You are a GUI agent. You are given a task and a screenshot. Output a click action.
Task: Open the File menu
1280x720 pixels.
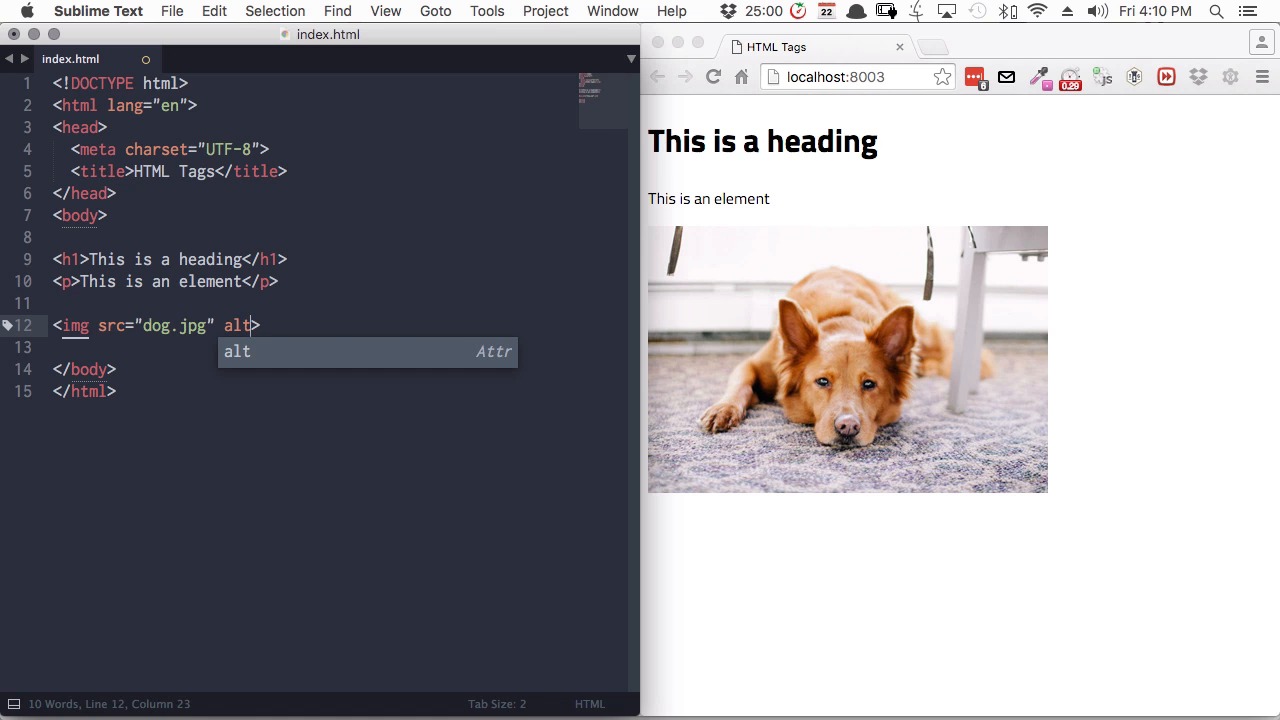click(x=172, y=11)
